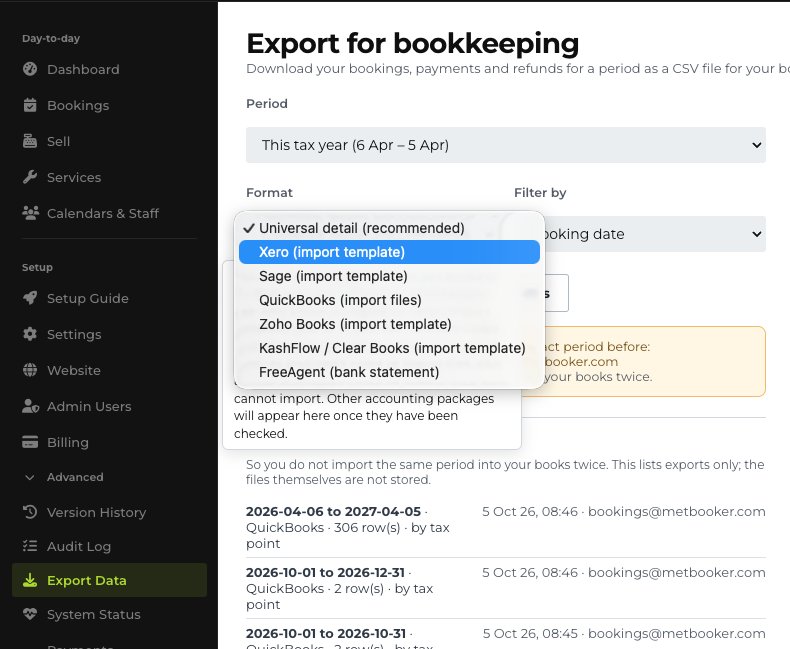This screenshot has width=790, height=649.
Task: Click the Bookings calendar icon
Action: click(30, 105)
